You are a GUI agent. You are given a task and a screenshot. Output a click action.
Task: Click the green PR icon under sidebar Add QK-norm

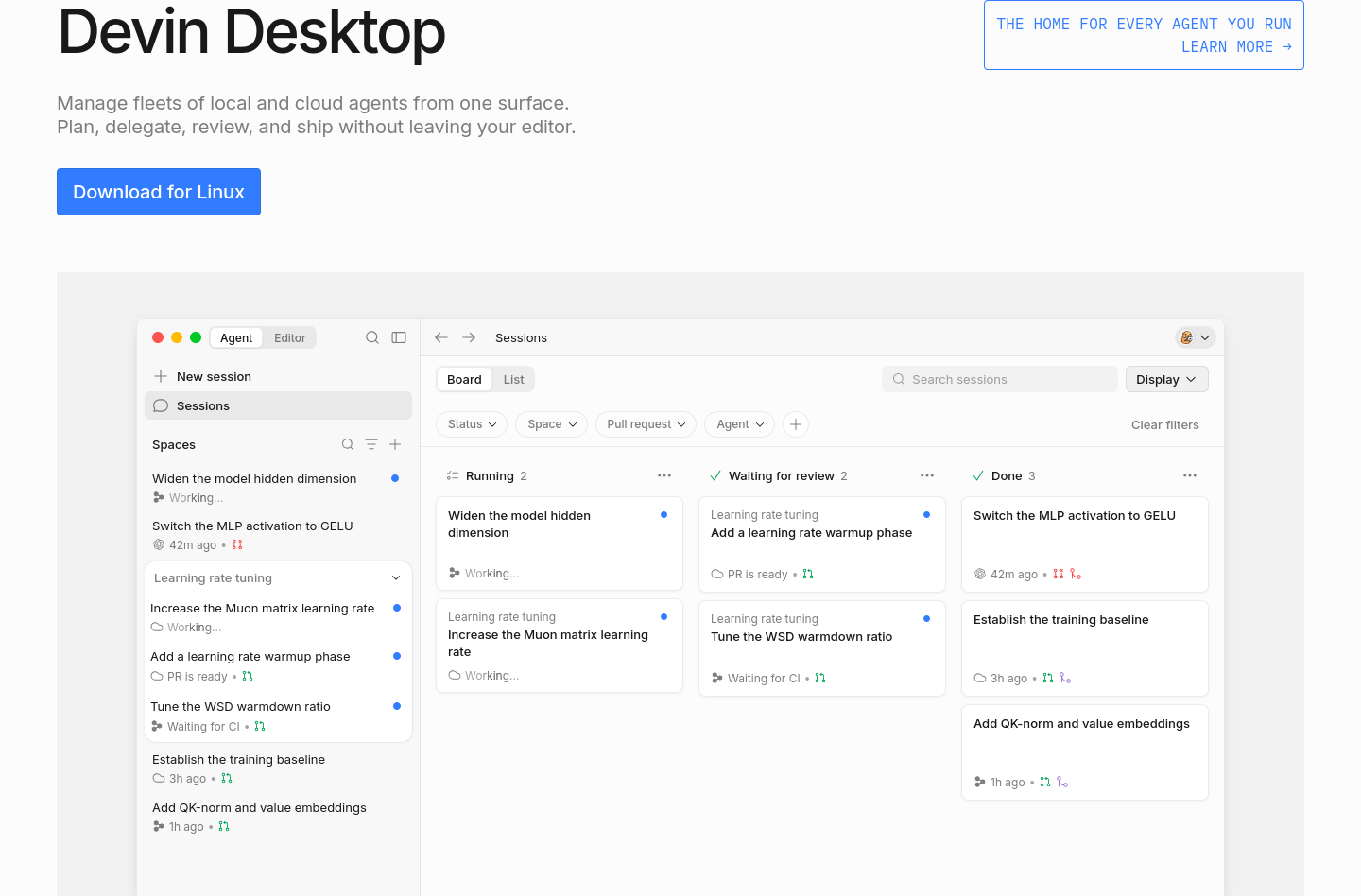coord(224,826)
